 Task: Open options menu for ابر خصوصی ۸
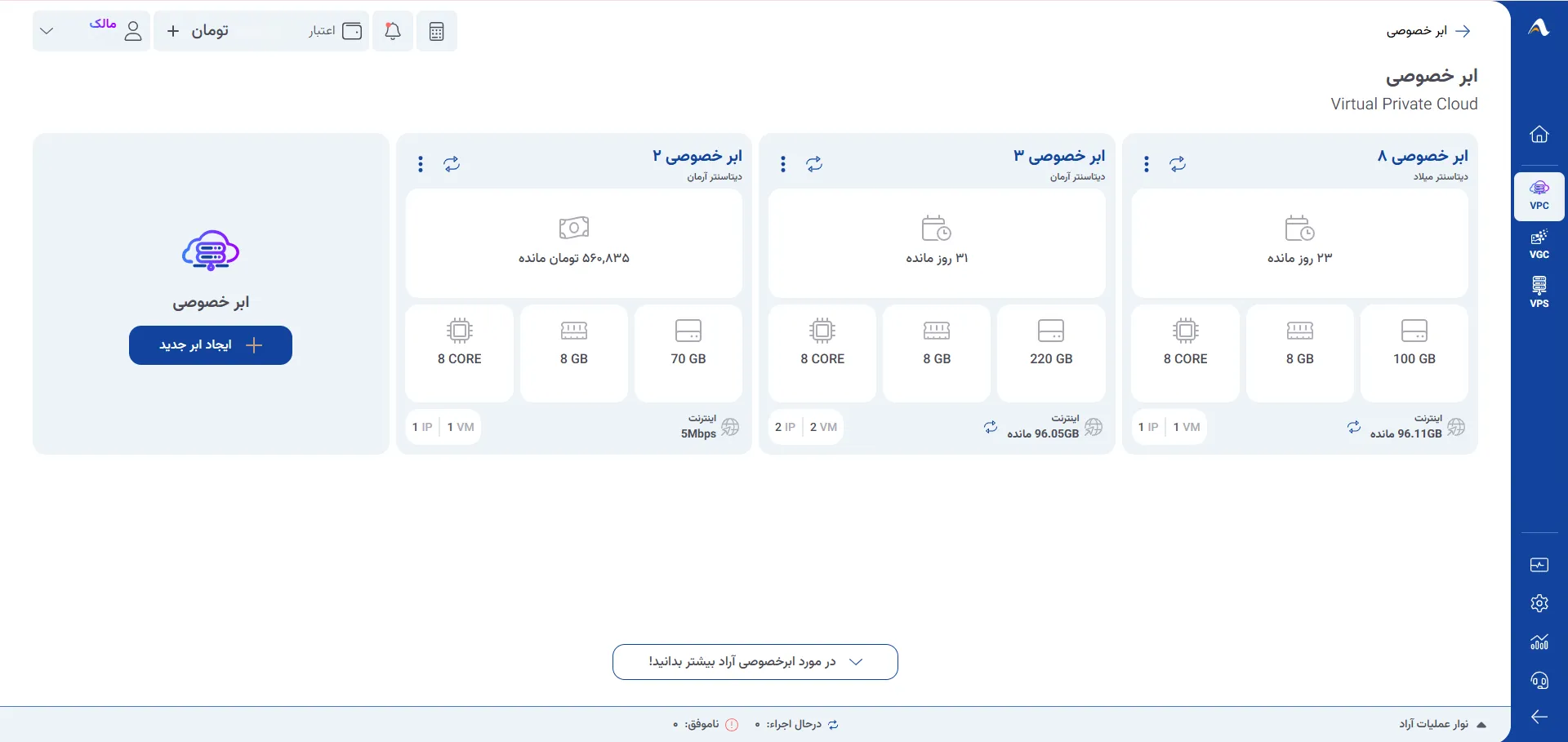pyautogui.click(x=1147, y=164)
